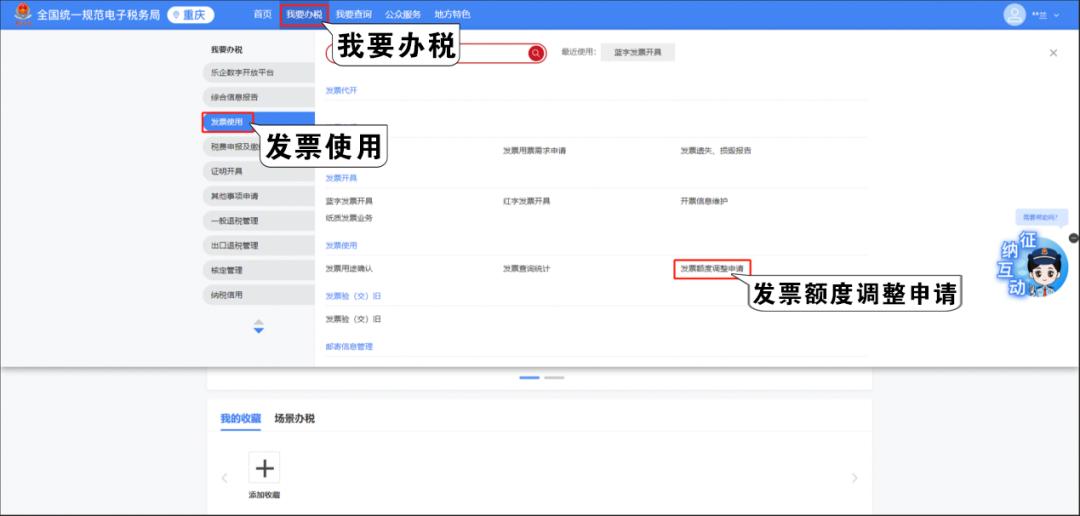Click the left carousel arrow in favorites
Viewport: 1080px width, 516px height.
224,479
